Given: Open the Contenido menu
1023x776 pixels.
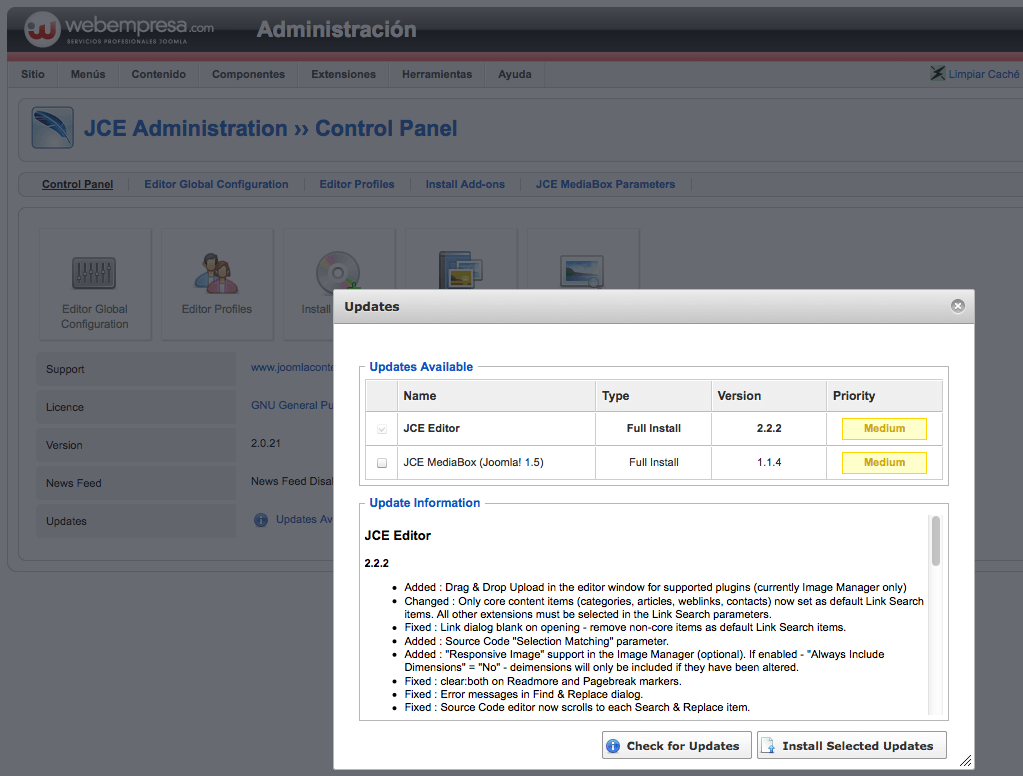Looking at the screenshot, I should tap(159, 74).
